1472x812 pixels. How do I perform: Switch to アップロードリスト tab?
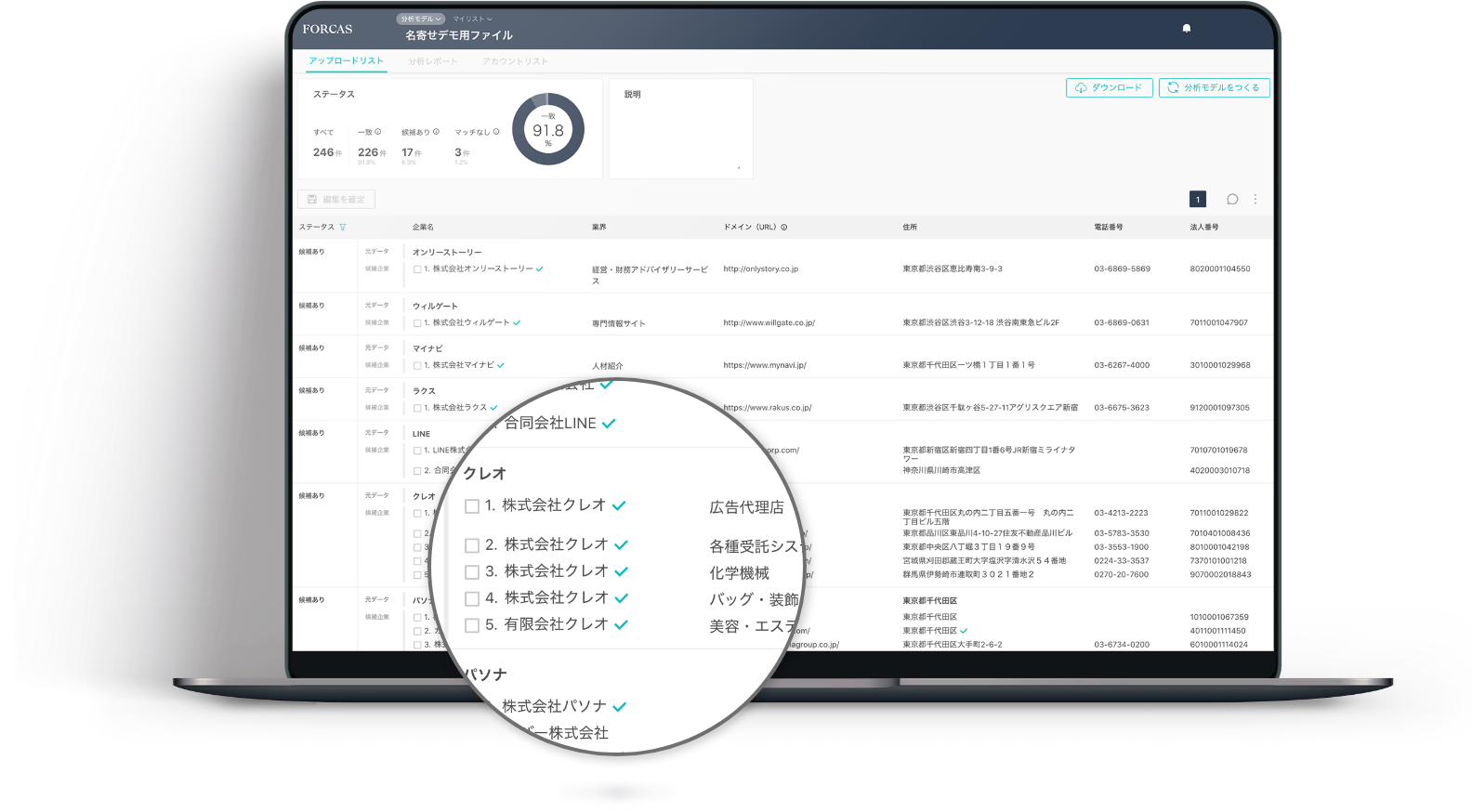point(346,61)
